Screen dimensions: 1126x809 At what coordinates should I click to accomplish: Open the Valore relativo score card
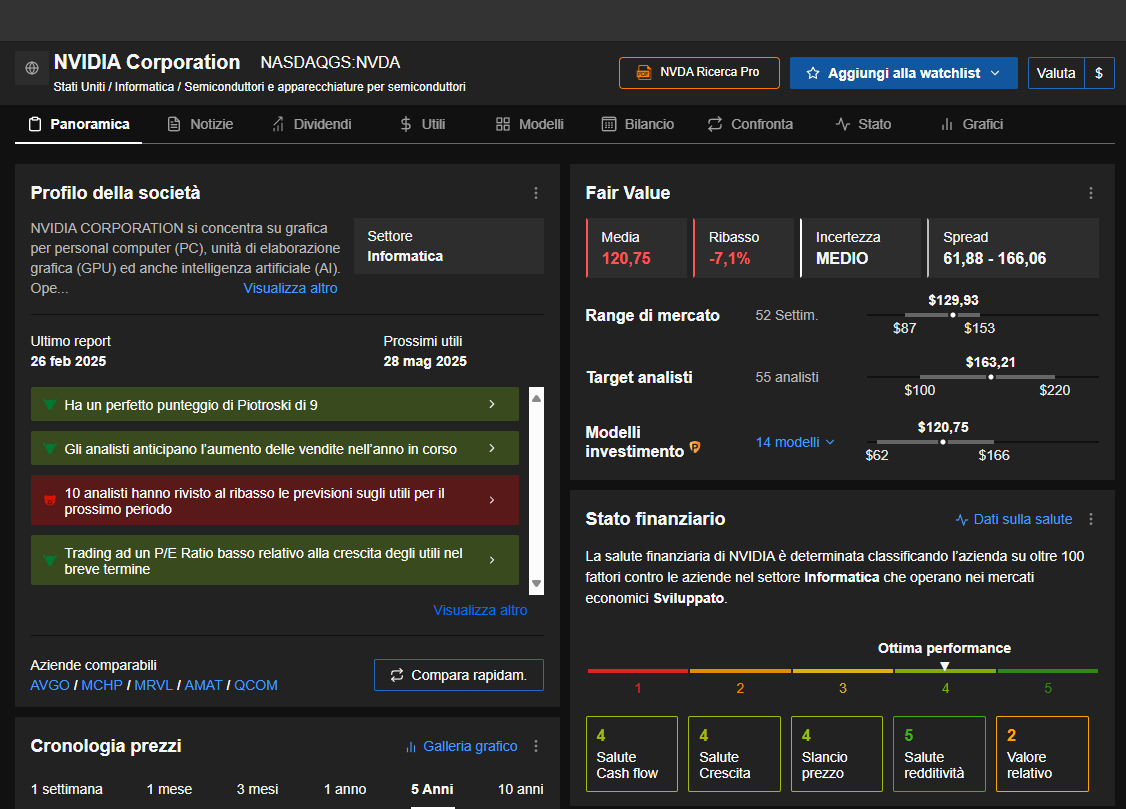pos(1042,754)
